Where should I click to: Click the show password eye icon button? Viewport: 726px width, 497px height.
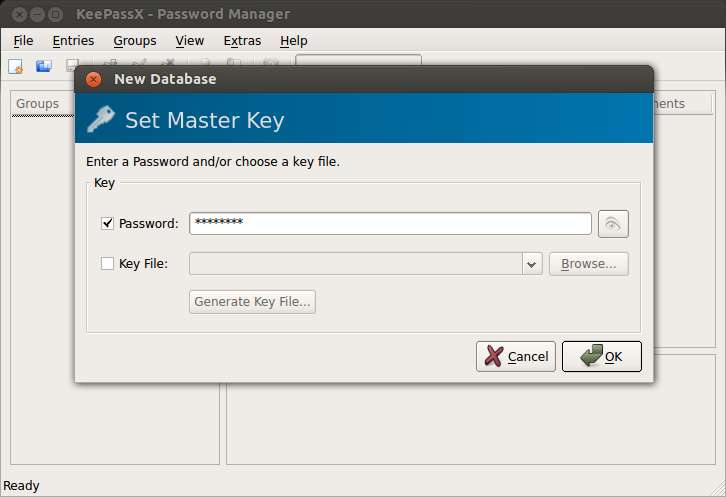(613, 224)
